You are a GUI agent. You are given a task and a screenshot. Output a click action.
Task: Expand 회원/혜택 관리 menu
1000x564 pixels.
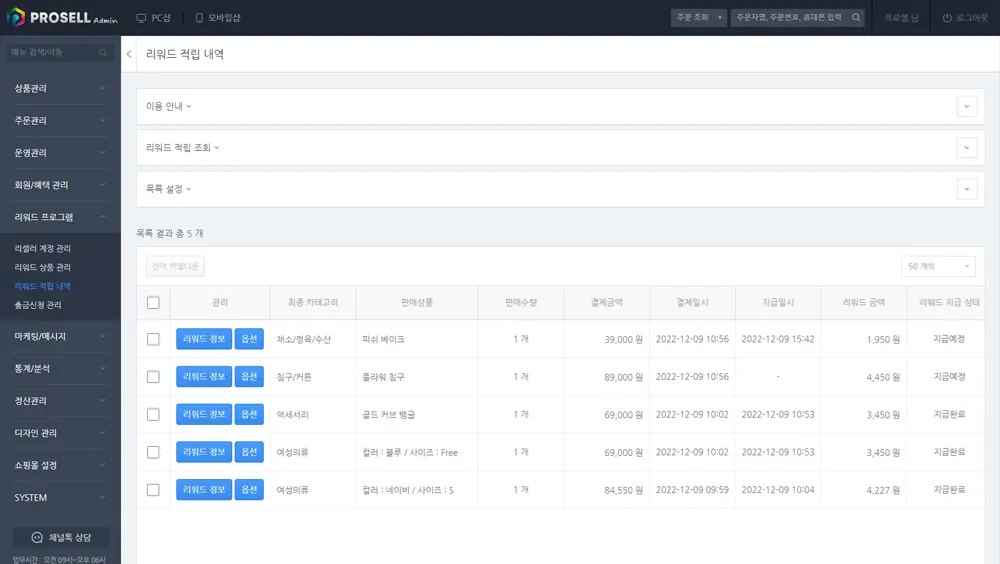click(61, 185)
